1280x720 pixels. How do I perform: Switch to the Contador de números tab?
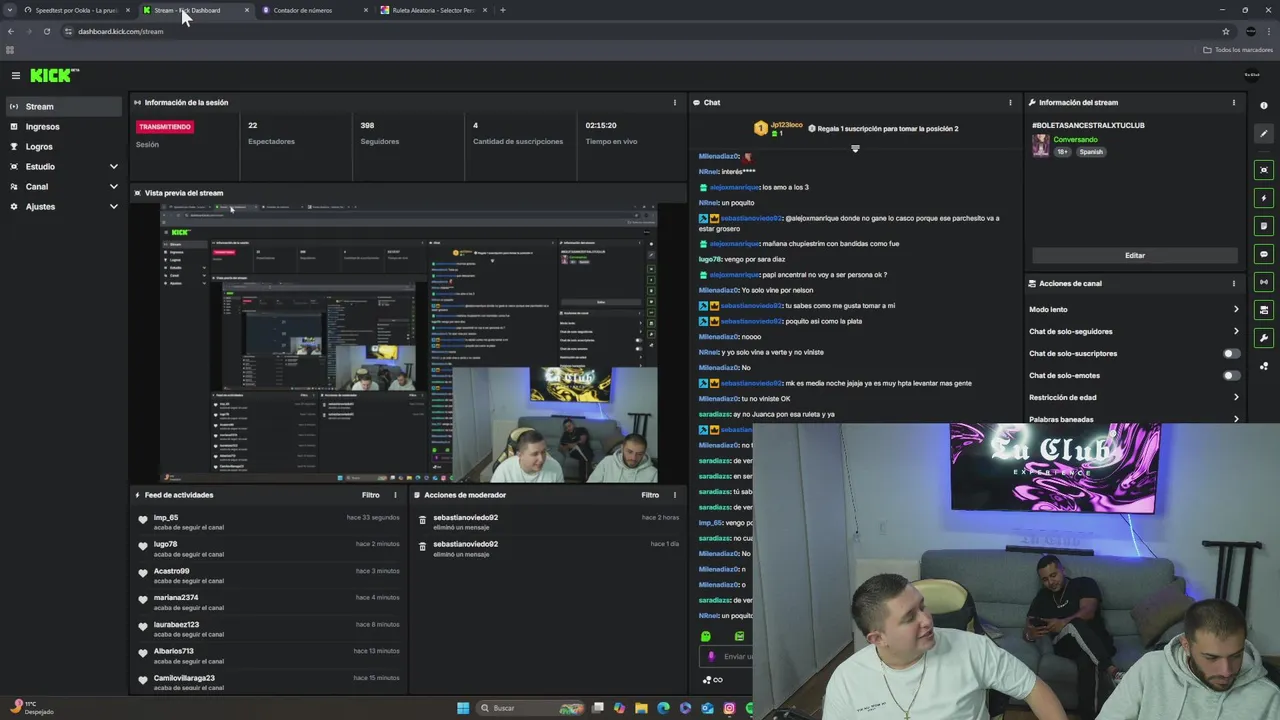pyautogui.click(x=315, y=10)
